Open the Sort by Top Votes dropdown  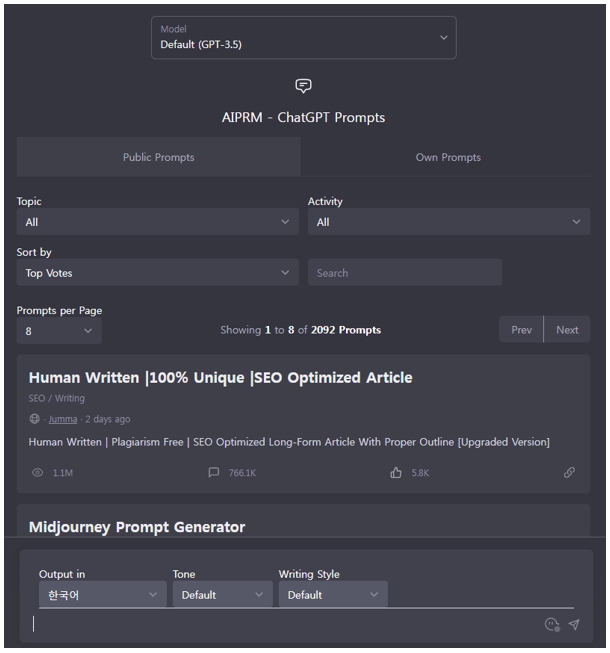157,273
